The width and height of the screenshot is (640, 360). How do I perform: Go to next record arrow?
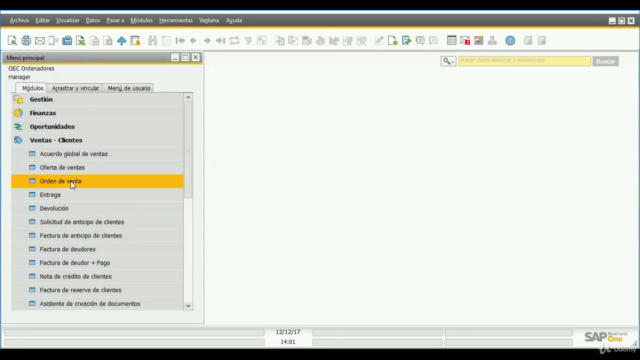click(207, 40)
